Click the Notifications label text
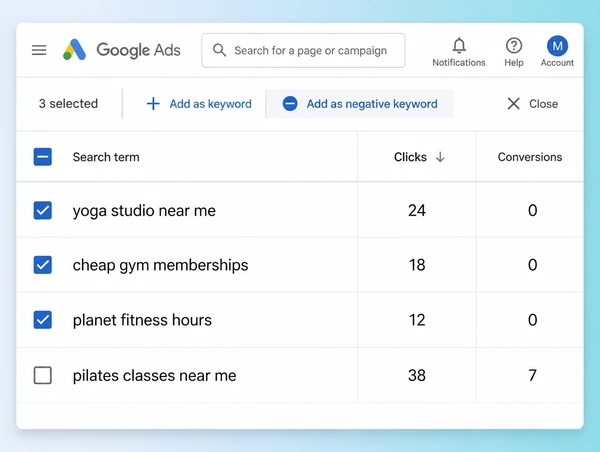Image resolution: width=600 pixels, height=452 pixels. tap(459, 62)
